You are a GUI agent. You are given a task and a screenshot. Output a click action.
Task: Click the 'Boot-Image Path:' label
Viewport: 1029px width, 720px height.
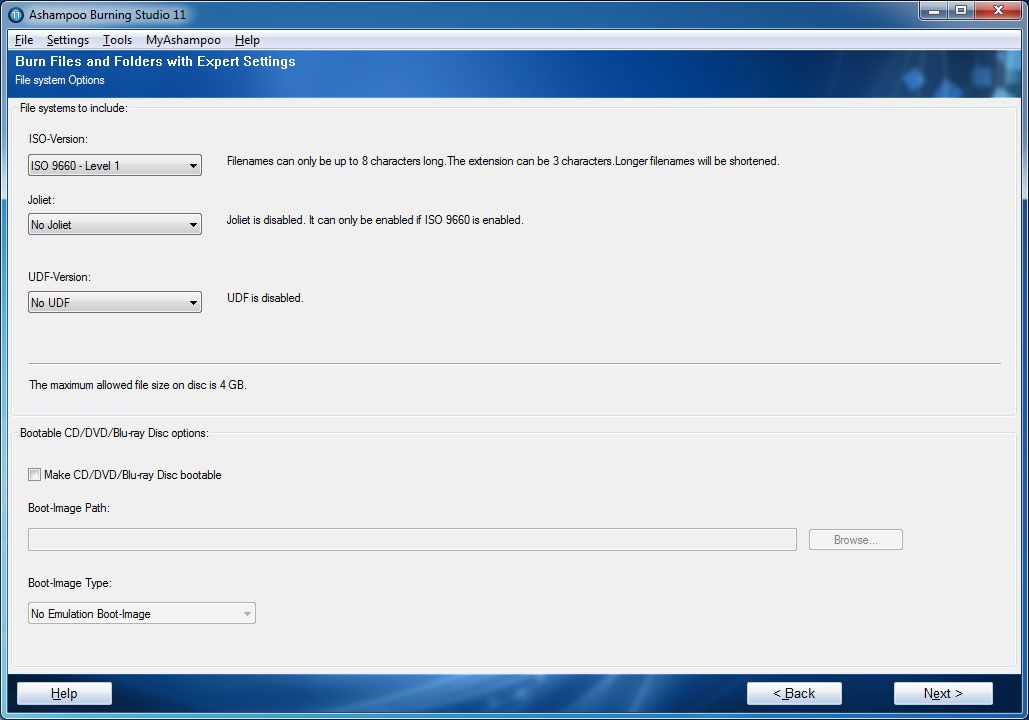pos(69,508)
